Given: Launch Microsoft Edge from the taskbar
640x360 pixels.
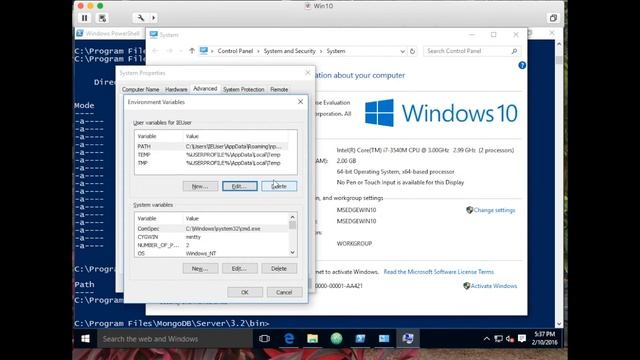Looking at the screenshot, I should [289, 339].
